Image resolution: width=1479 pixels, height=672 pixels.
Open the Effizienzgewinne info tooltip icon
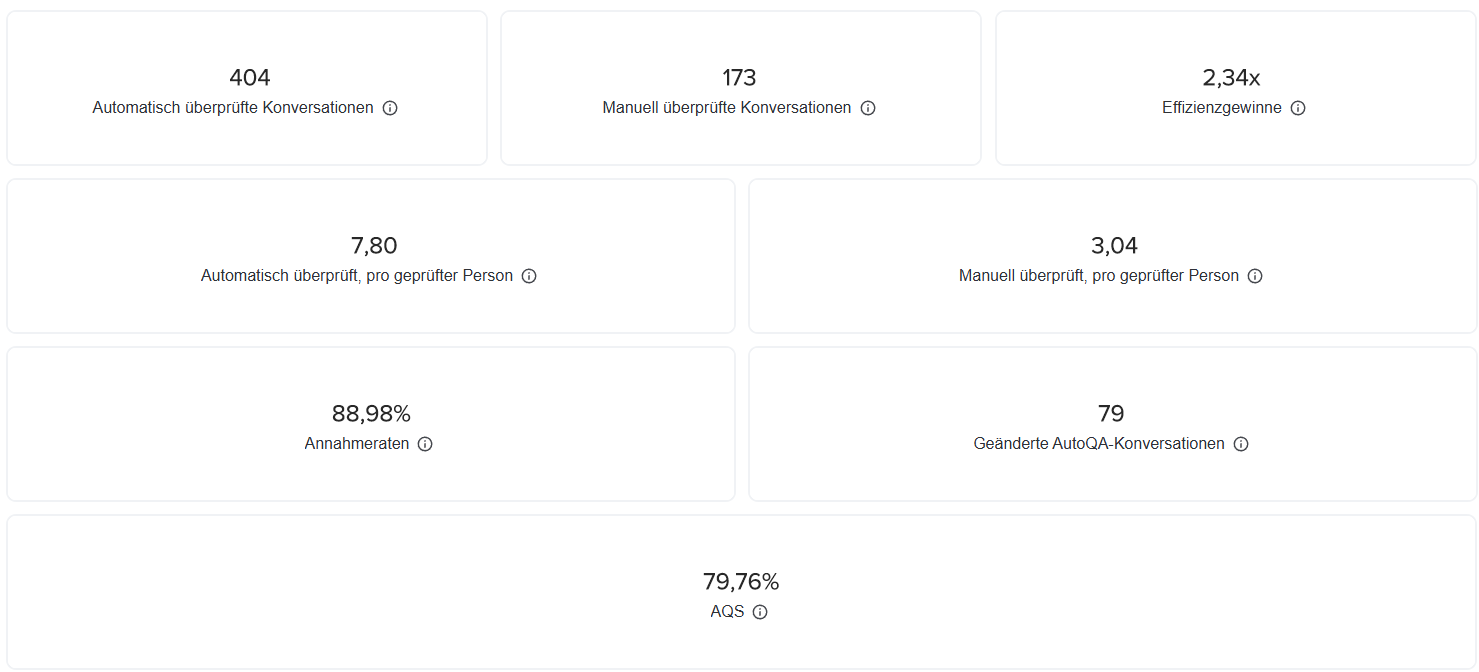click(1298, 108)
